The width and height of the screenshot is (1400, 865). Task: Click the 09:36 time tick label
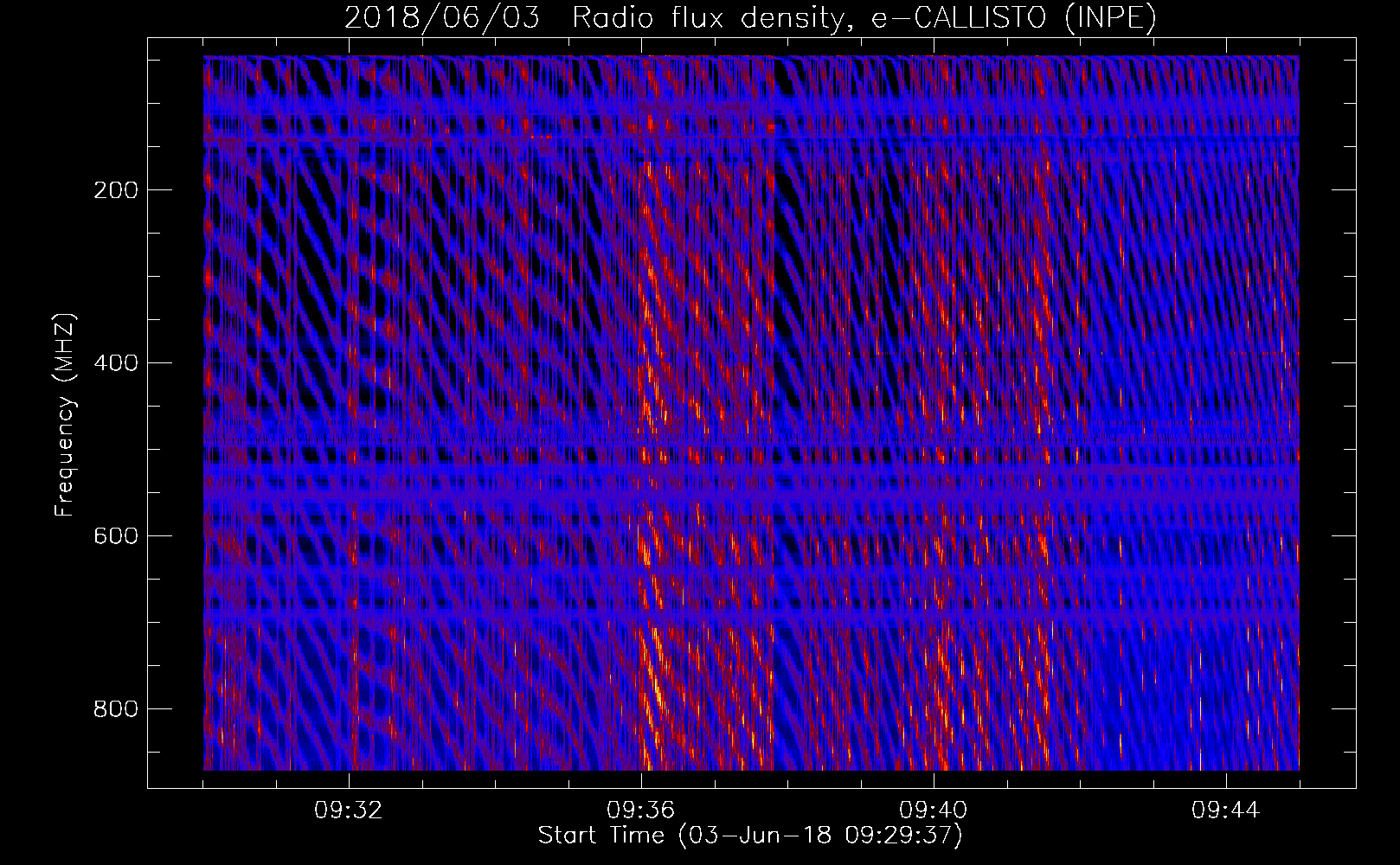641,811
